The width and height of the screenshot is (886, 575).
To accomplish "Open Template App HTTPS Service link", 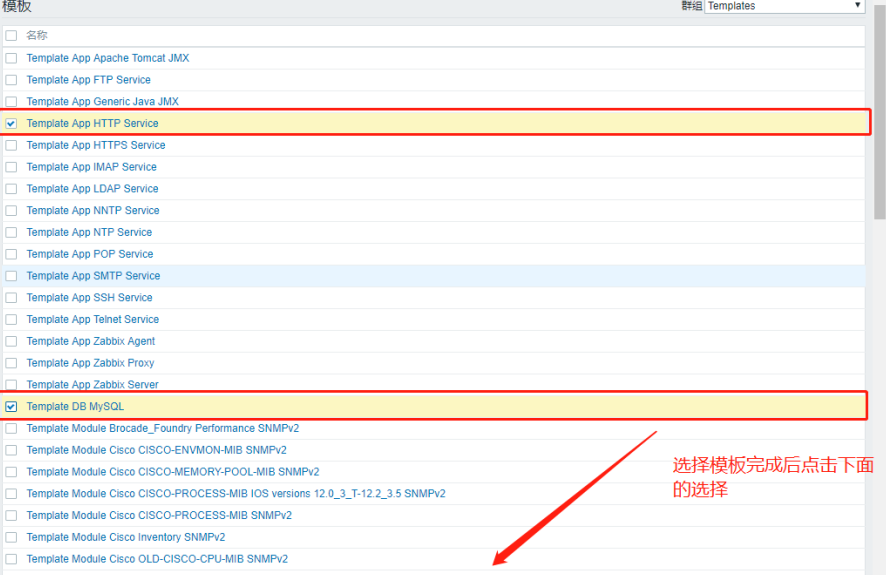I will pyautogui.click(x=96, y=145).
